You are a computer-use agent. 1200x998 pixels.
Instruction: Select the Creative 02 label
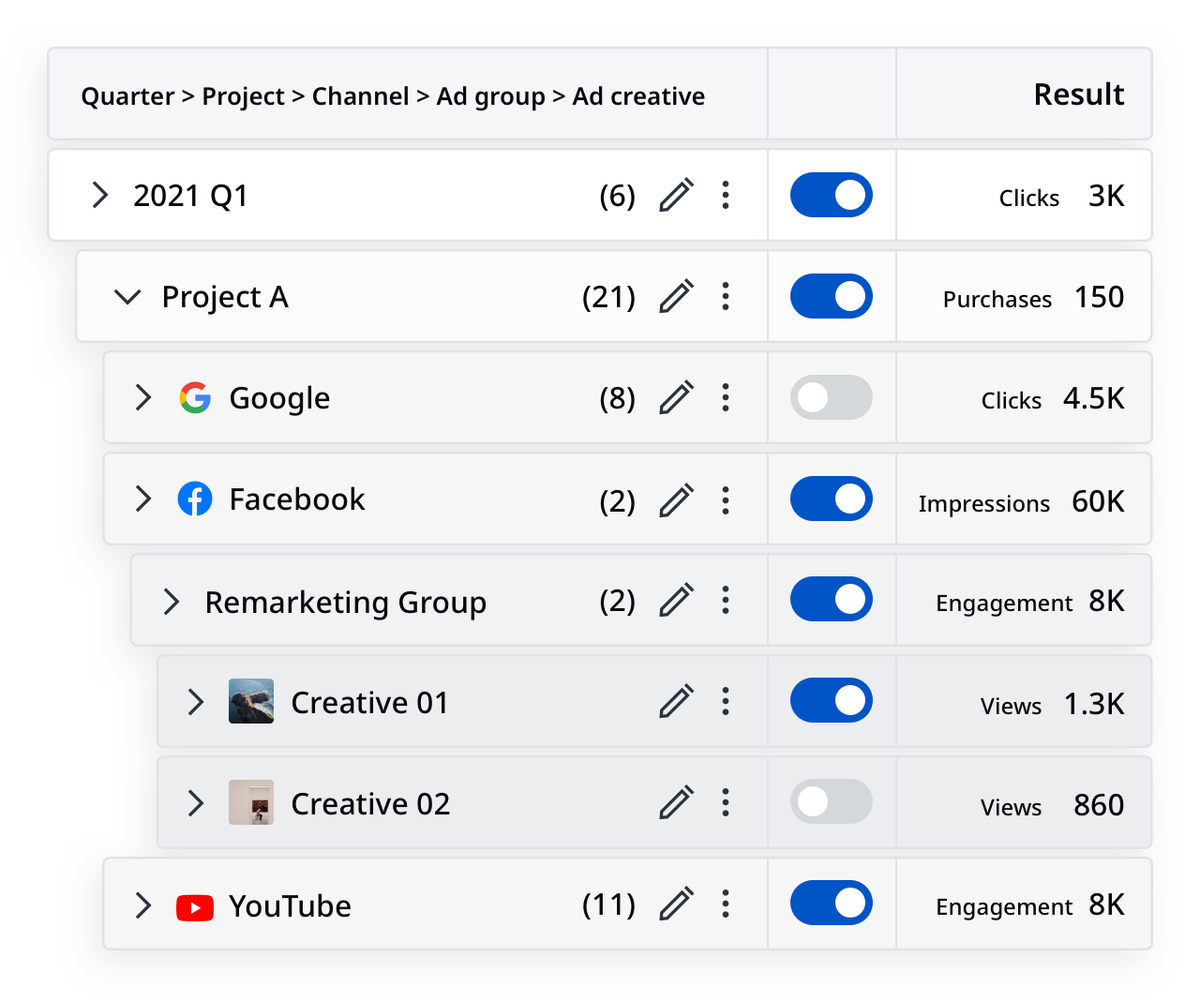pyautogui.click(x=370, y=803)
